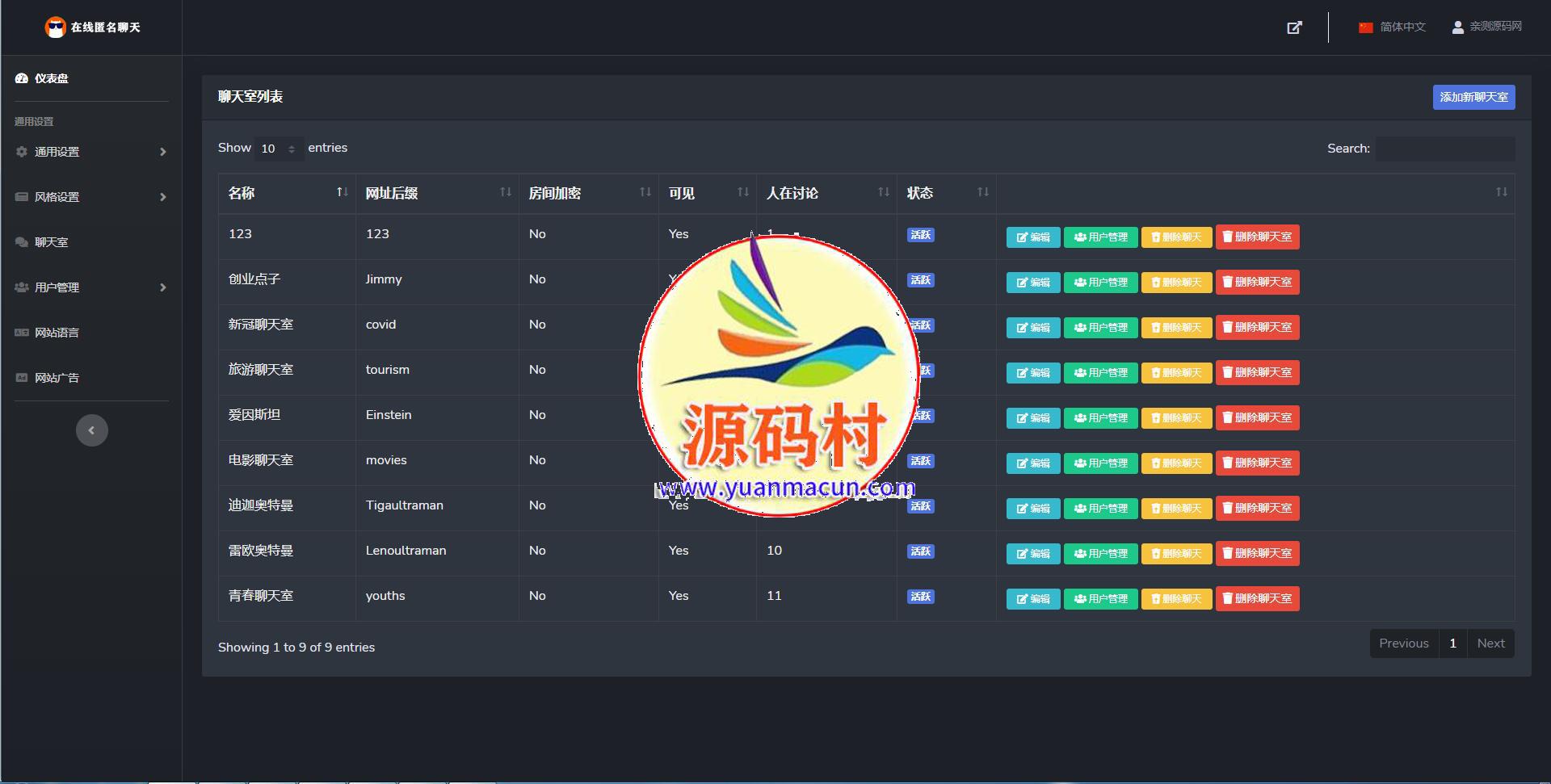Sort table by 名称 column arrows
This screenshot has width=1551, height=784.
pyautogui.click(x=342, y=192)
